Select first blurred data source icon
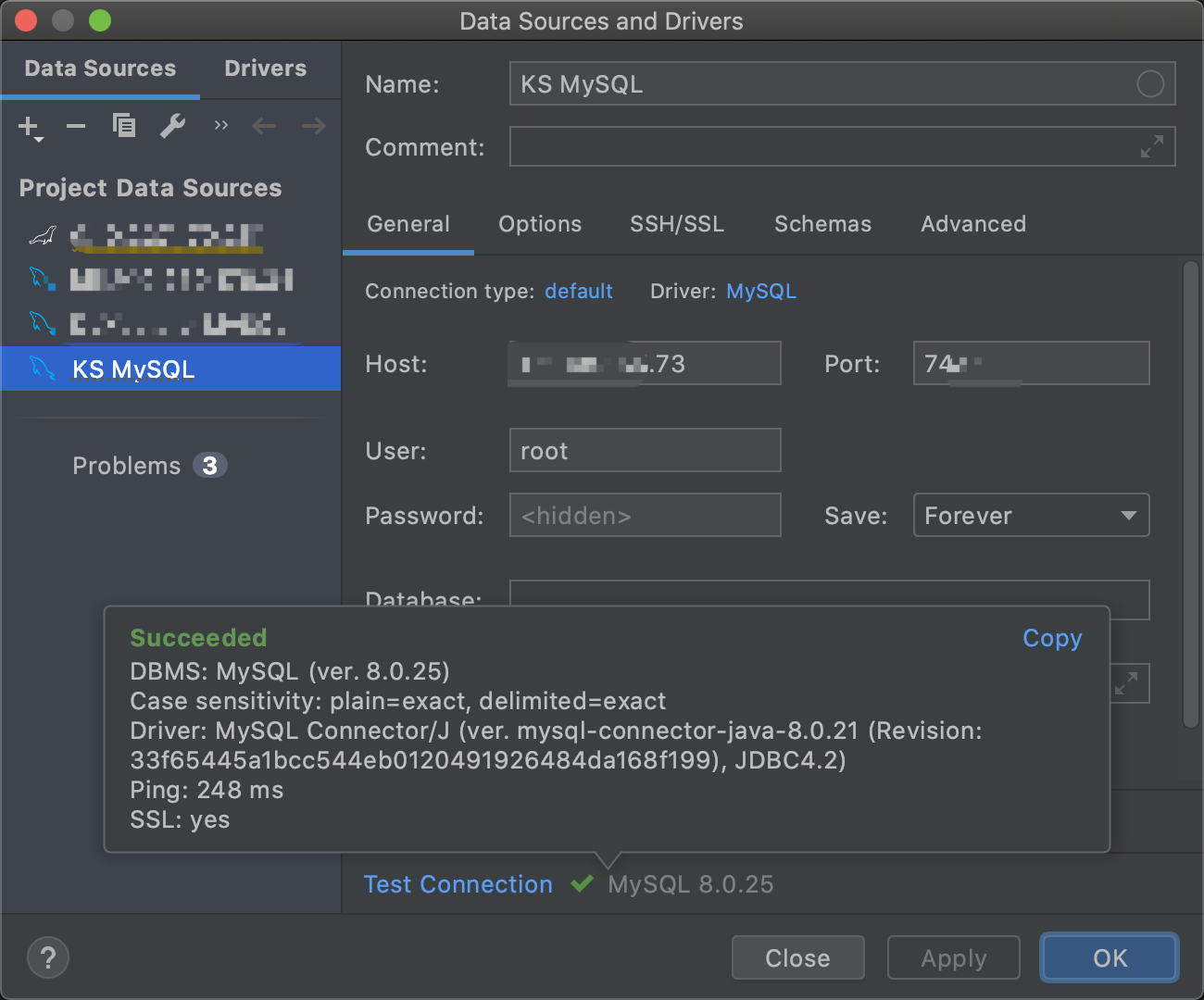The width and height of the screenshot is (1204, 1000). [x=43, y=236]
